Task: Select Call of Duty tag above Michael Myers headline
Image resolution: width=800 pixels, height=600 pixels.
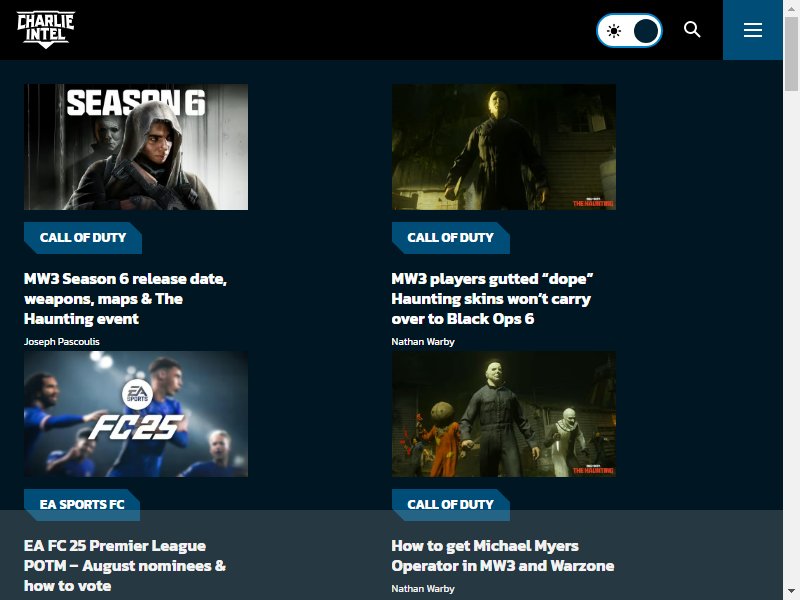Action: click(451, 505)
